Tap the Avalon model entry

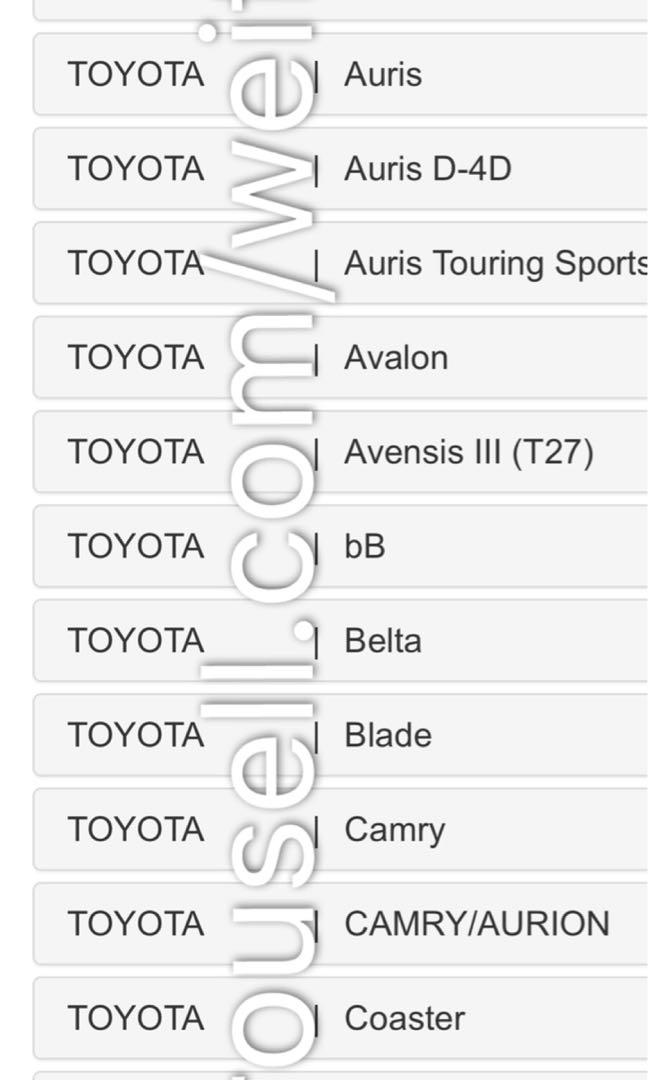(396, 358)
